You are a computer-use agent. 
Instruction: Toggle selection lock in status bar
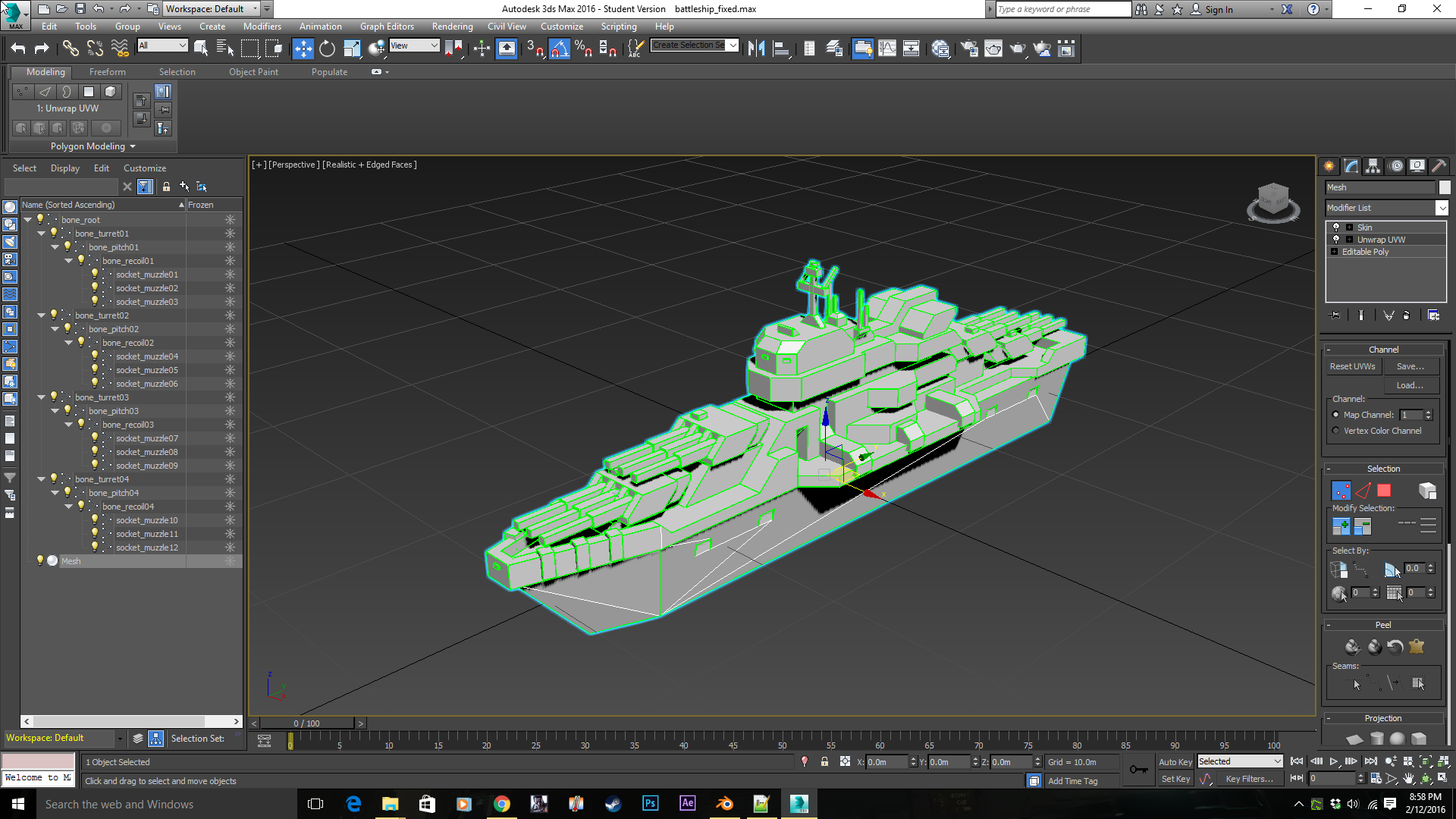824,761
